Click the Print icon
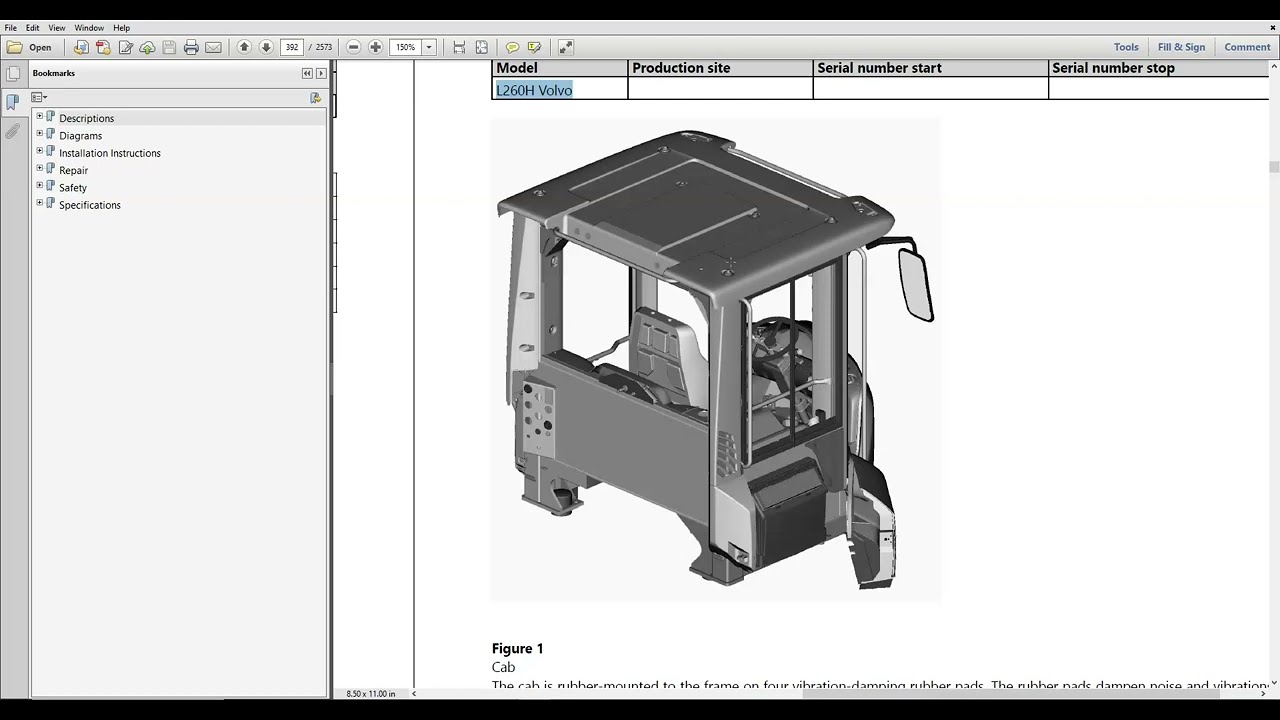This screenshot has height=720, width=1280. coord(191,47)
